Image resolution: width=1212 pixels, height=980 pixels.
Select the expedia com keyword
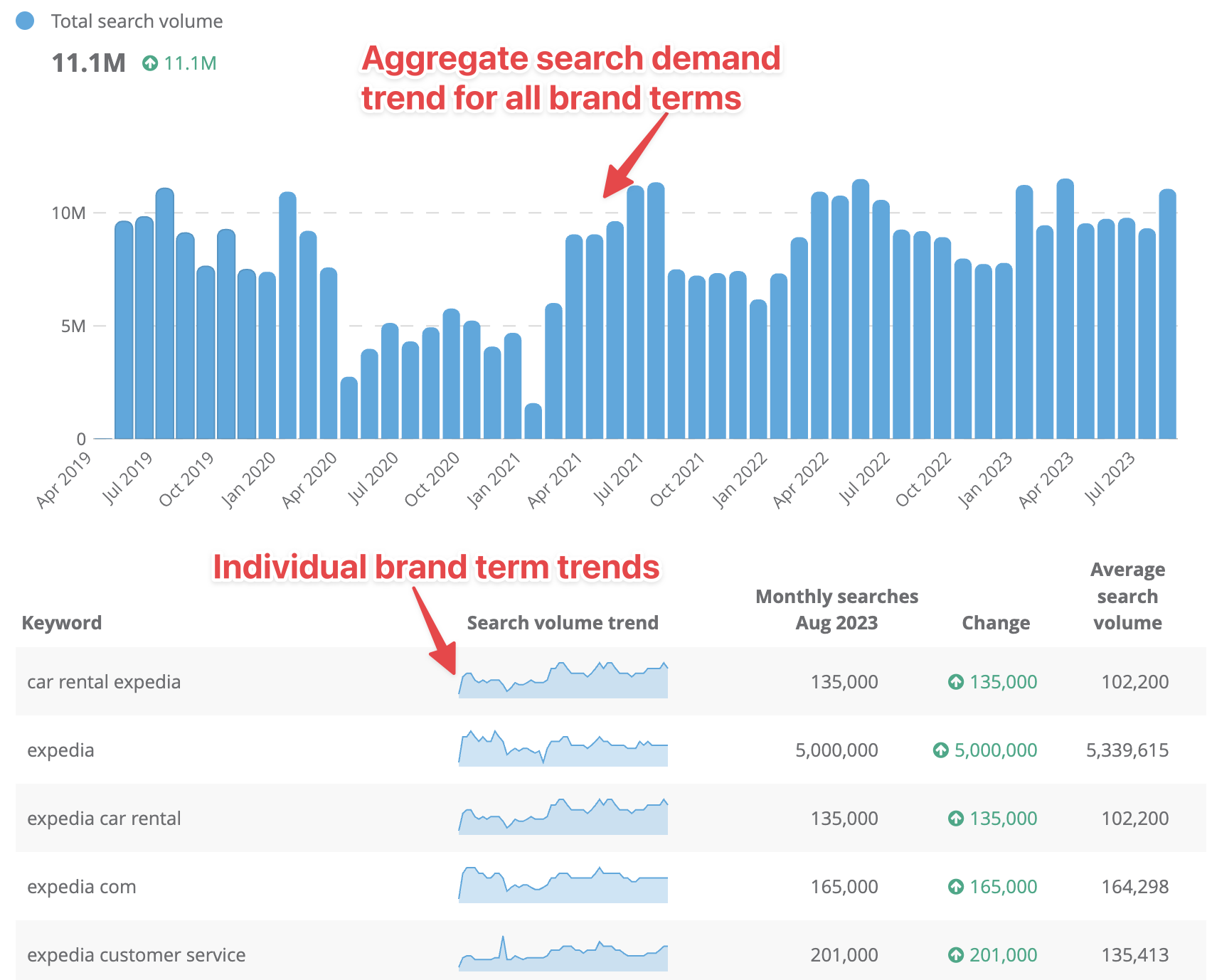tap(82, 887)
